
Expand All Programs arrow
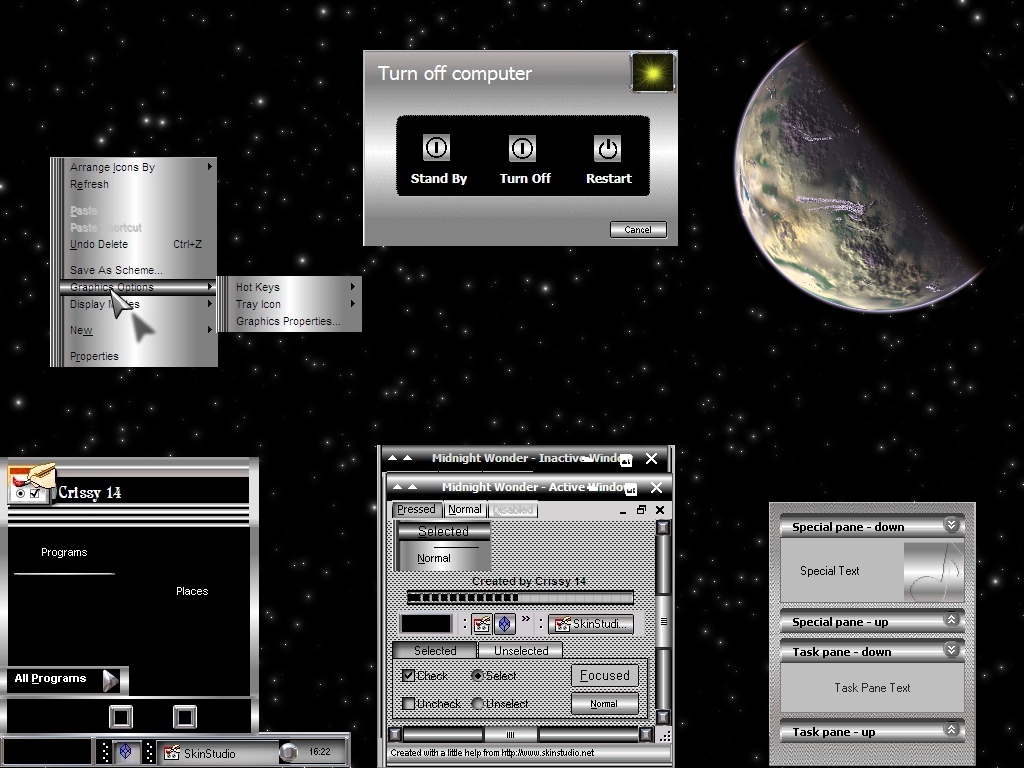tap(110, 680)
